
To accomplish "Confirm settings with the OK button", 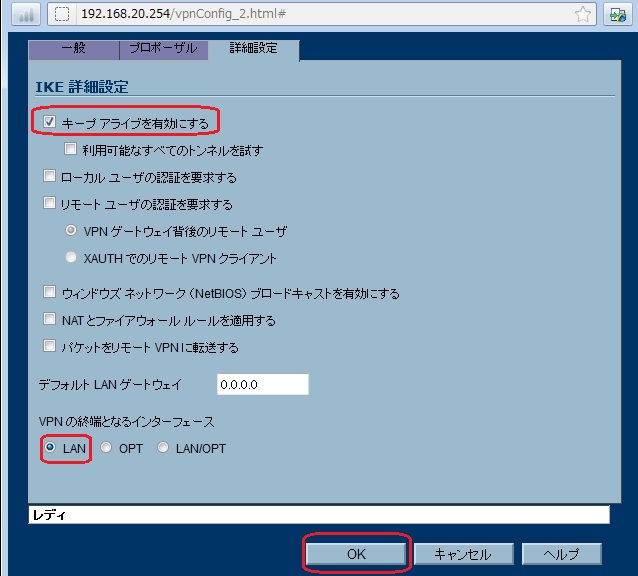I will (356, 554).
